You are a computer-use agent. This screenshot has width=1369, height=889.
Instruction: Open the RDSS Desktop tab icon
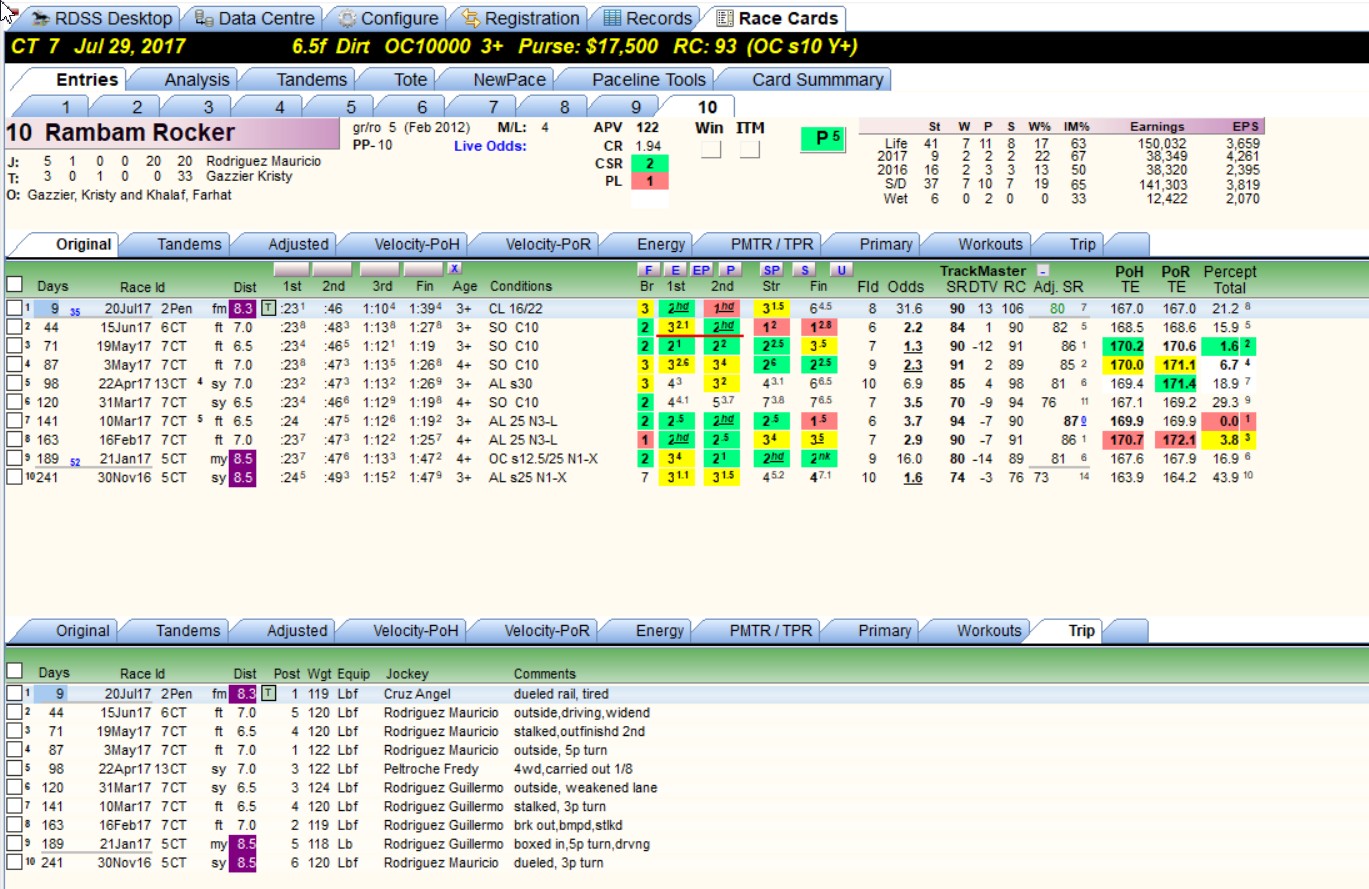[41, 18]
